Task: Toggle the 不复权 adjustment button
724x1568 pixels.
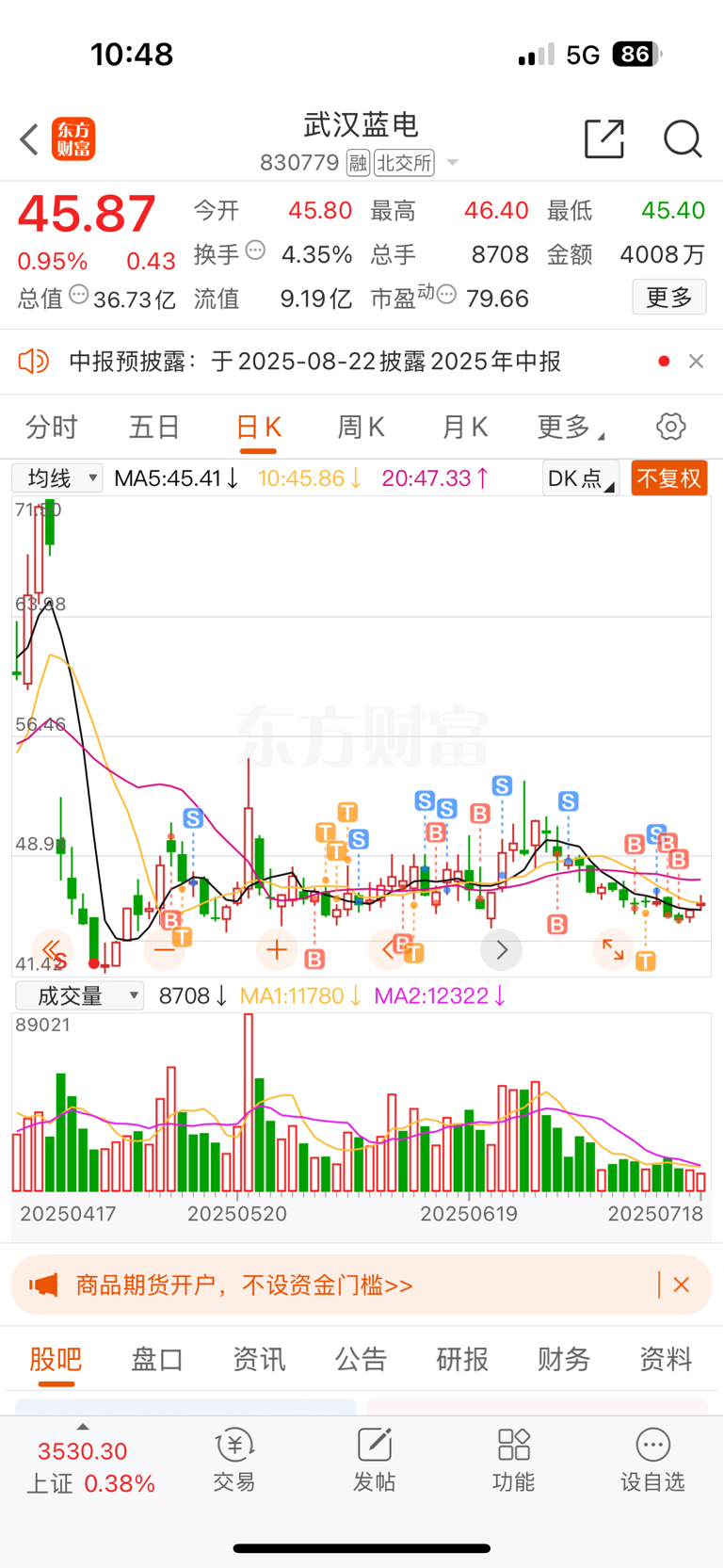Action: (x=669, y=478)
